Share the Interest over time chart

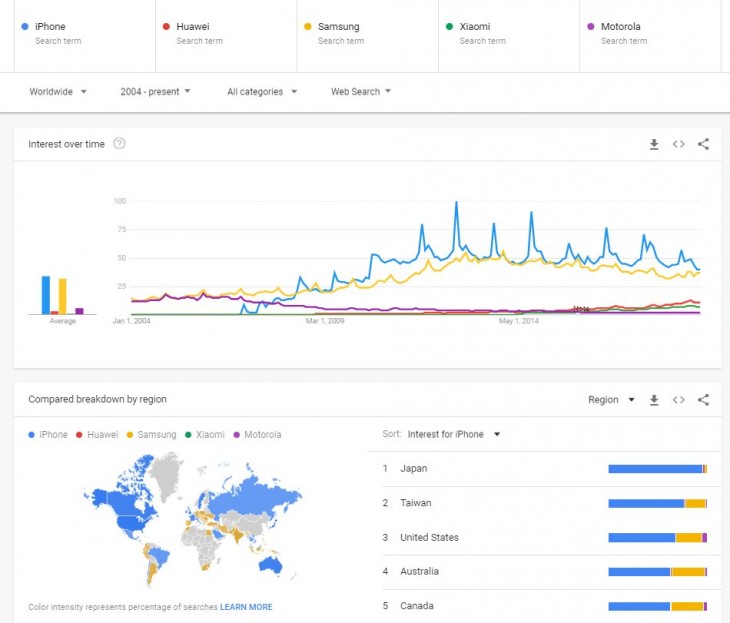tap(703, 144)
